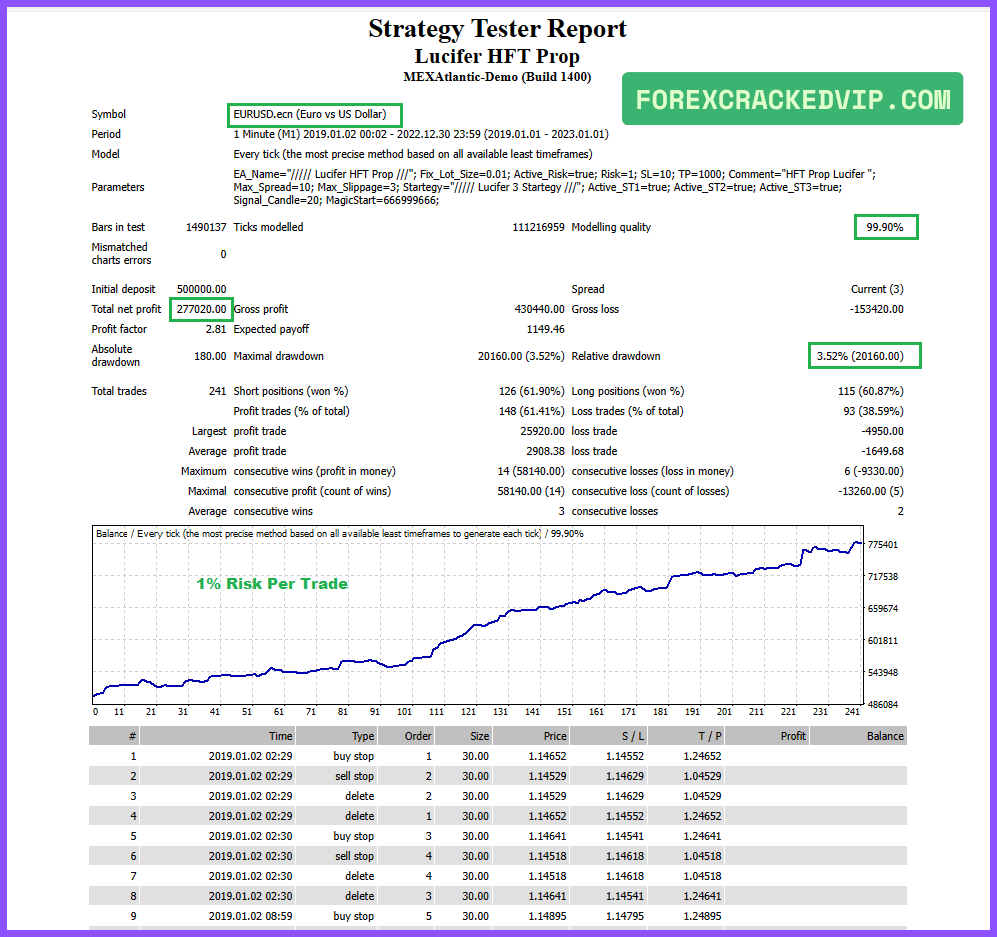997x937 pixels.
Task: Click Modelling quality value 99.90%
Action: (884, 227)
